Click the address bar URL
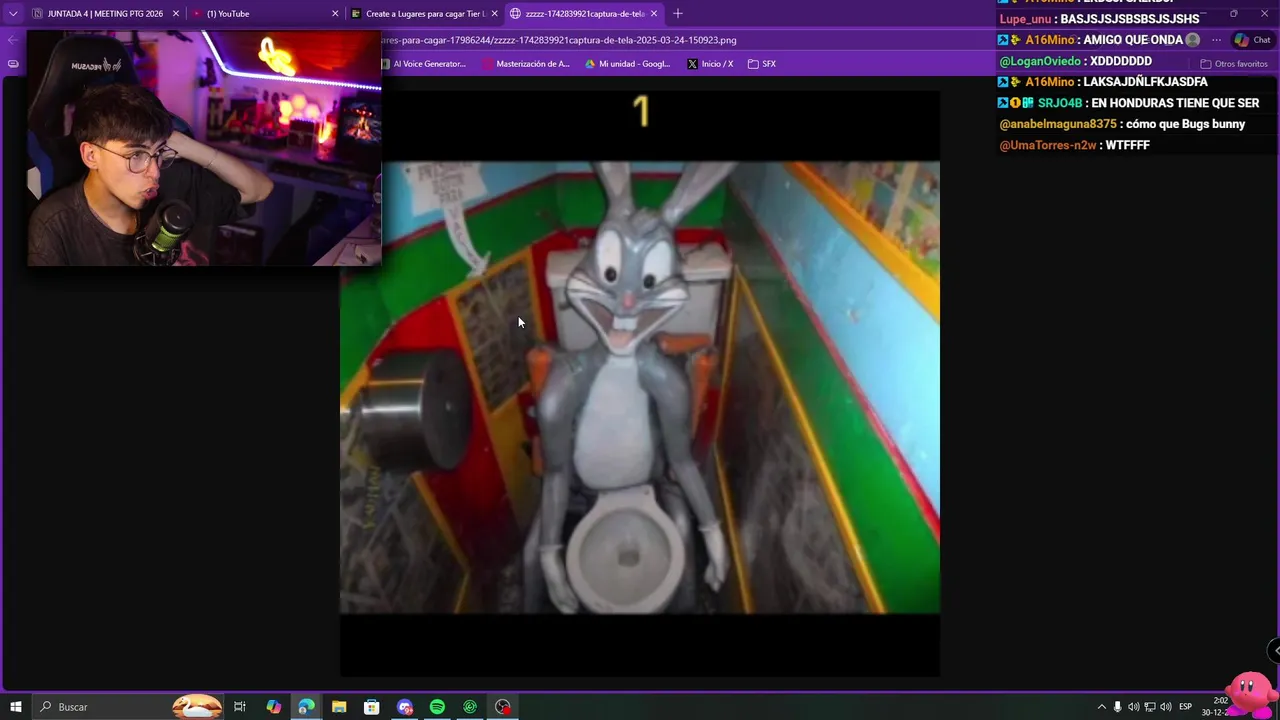This screenshot has width=1280, height=720. 559,40
